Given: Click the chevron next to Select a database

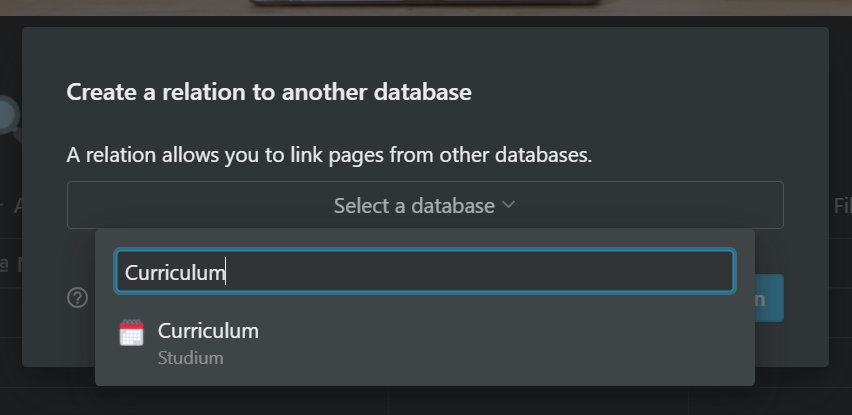Looking at the screenshot, I should point(509,205).
